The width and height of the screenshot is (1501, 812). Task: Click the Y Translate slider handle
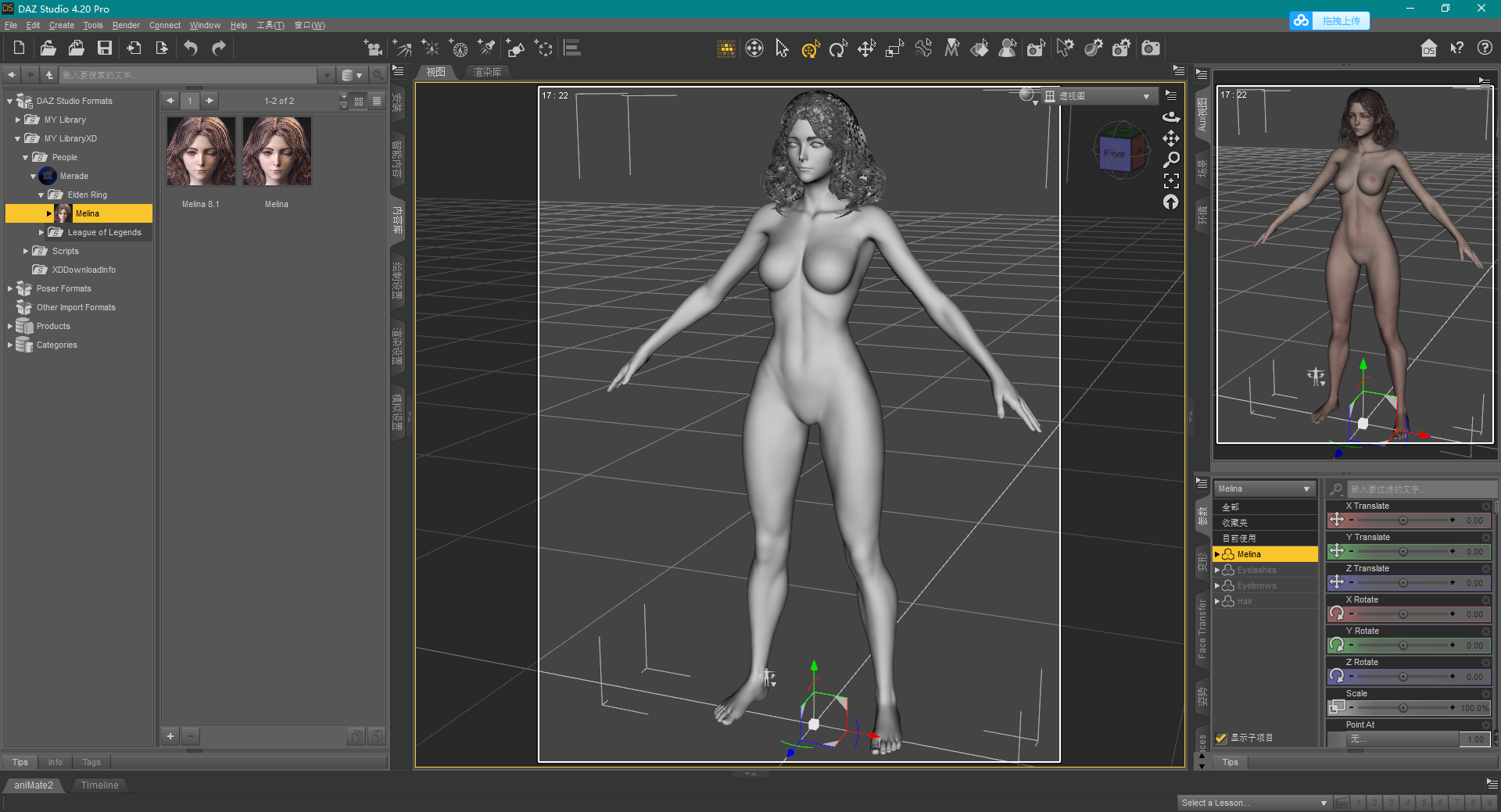[1403, 552]
